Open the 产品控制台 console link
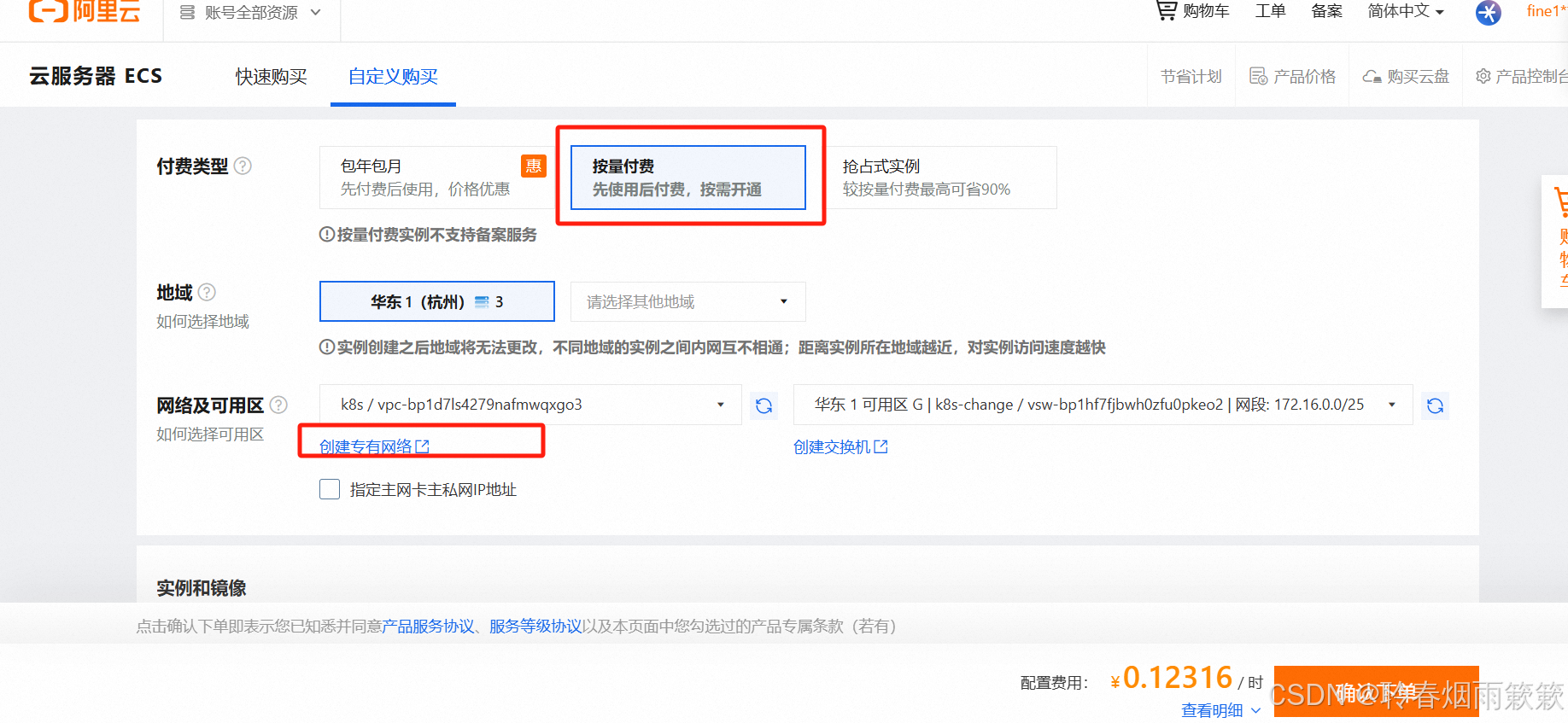Viewport: 1568px width, 723px height. [1521, 77]
